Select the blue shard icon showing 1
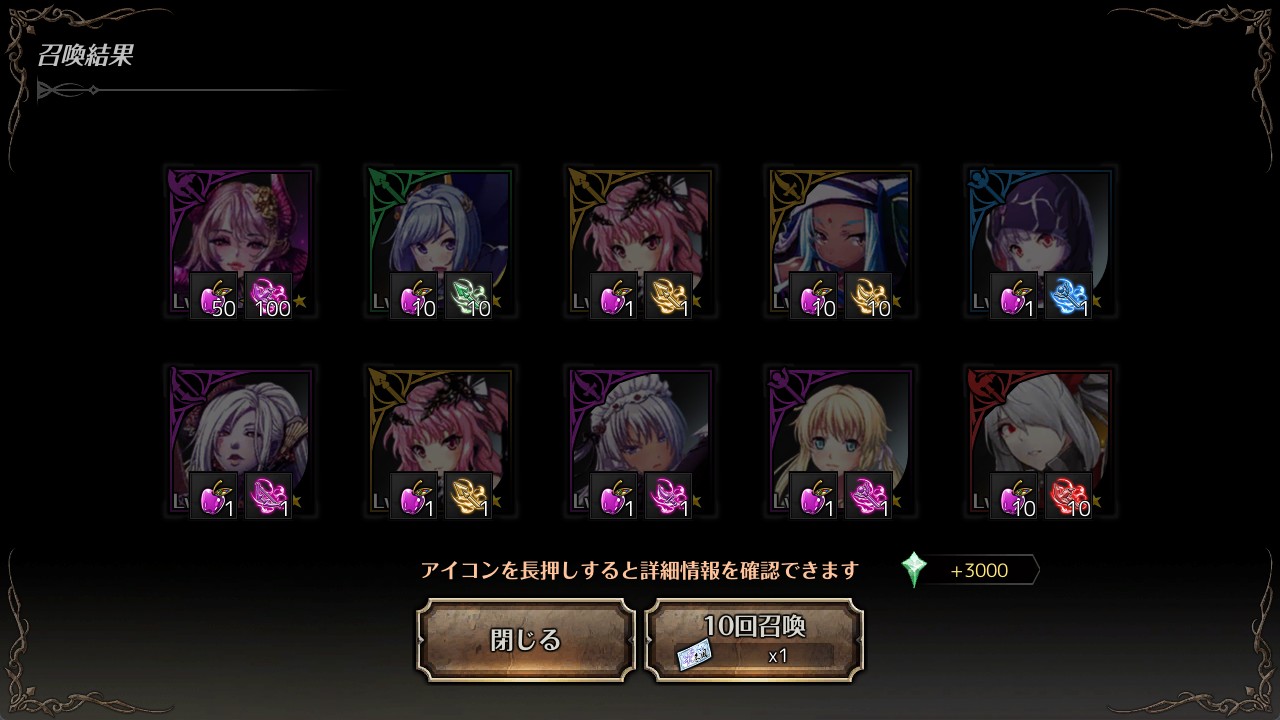Viewport: 1280px width, 720px height. pos(1069,296)
